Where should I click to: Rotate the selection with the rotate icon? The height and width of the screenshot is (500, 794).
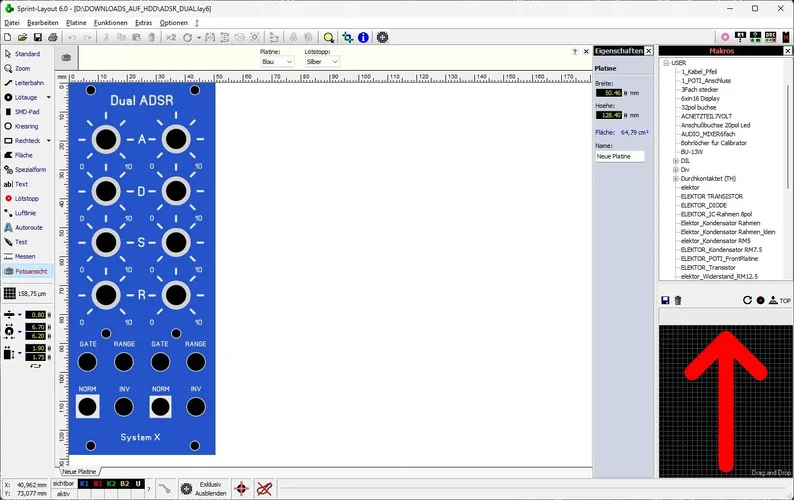(187, 37)
